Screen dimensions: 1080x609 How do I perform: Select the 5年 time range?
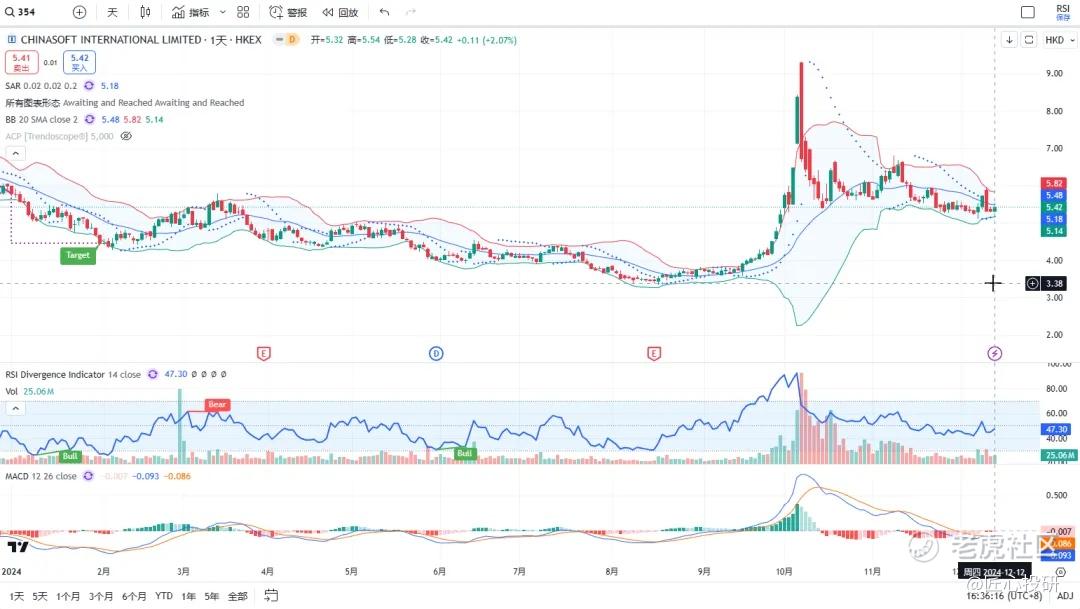pyautogui.click(x=211, y=596)
